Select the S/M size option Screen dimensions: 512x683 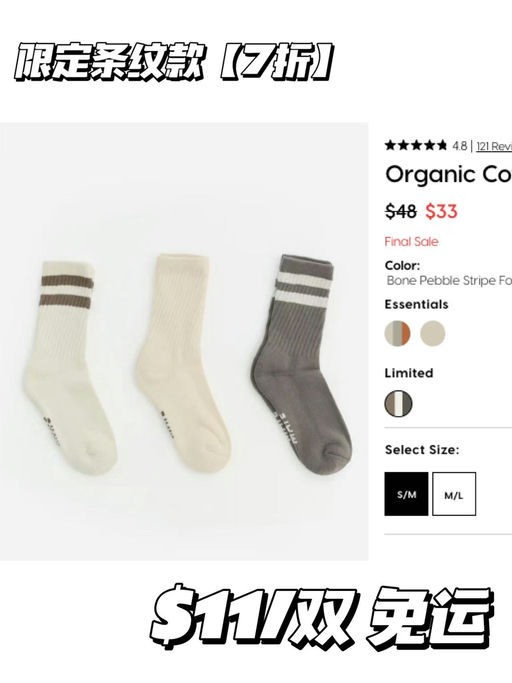406,494
